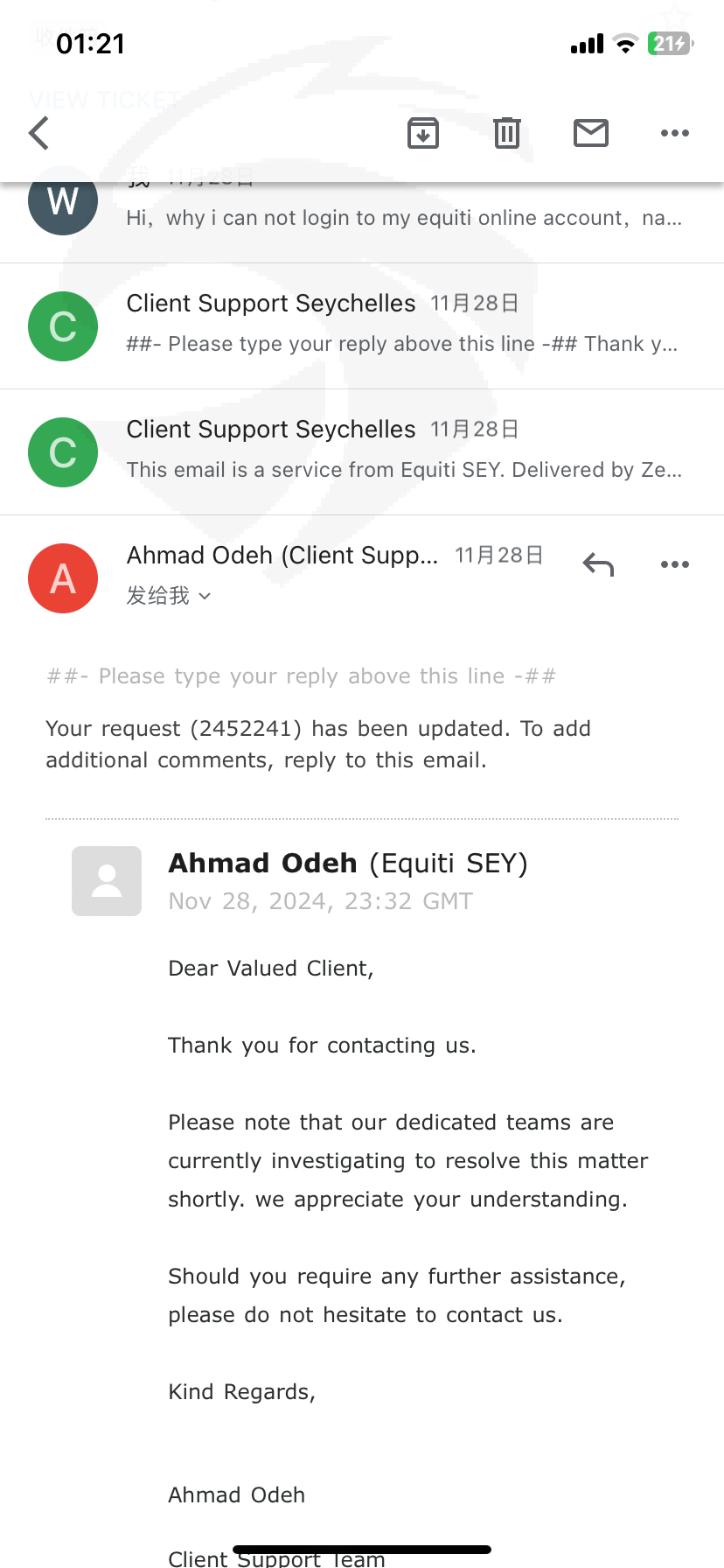The width and height of the screenshot is (724, 1568).
Task: Tap the gray profile placeholder image
Action: click(107, 881)
